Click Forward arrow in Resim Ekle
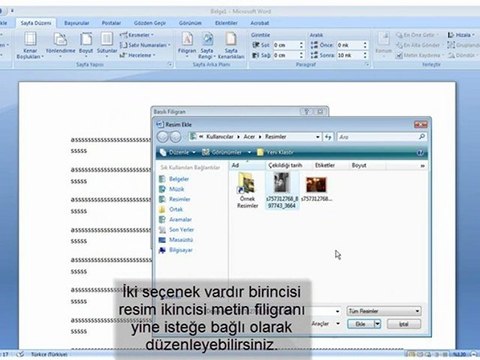 [x=175, y=137]
